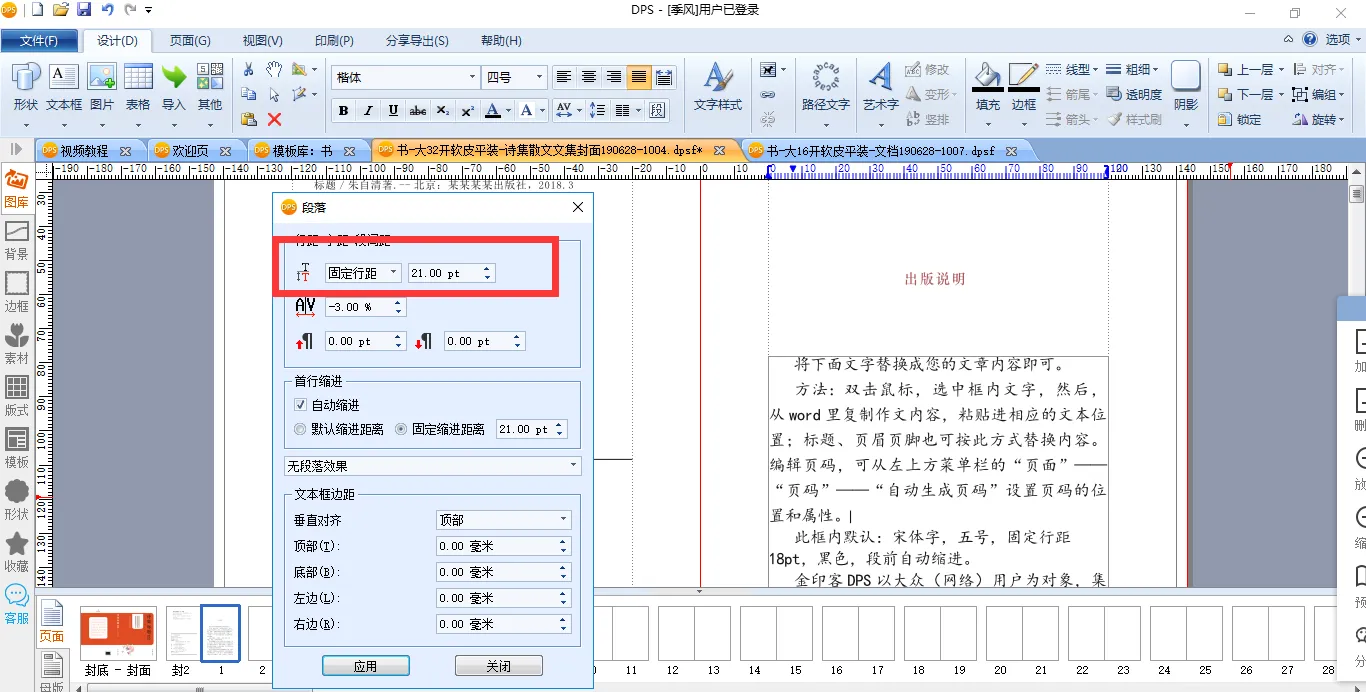Insert a picture with 图片 icon

102,87
